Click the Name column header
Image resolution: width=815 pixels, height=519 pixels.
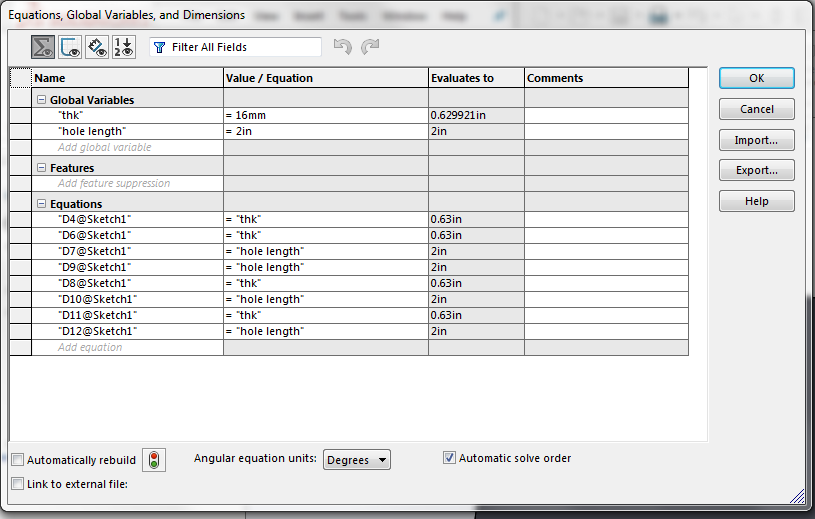pos(127,78)
